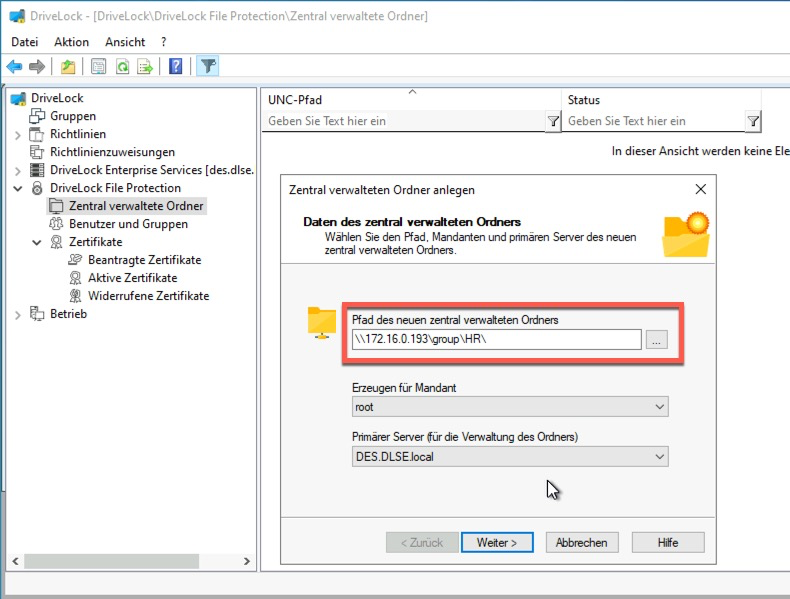Screen dimensions: 790x599
Task: Click the Beantragte Zertifikate icon
Action: [x=75, y=260]
